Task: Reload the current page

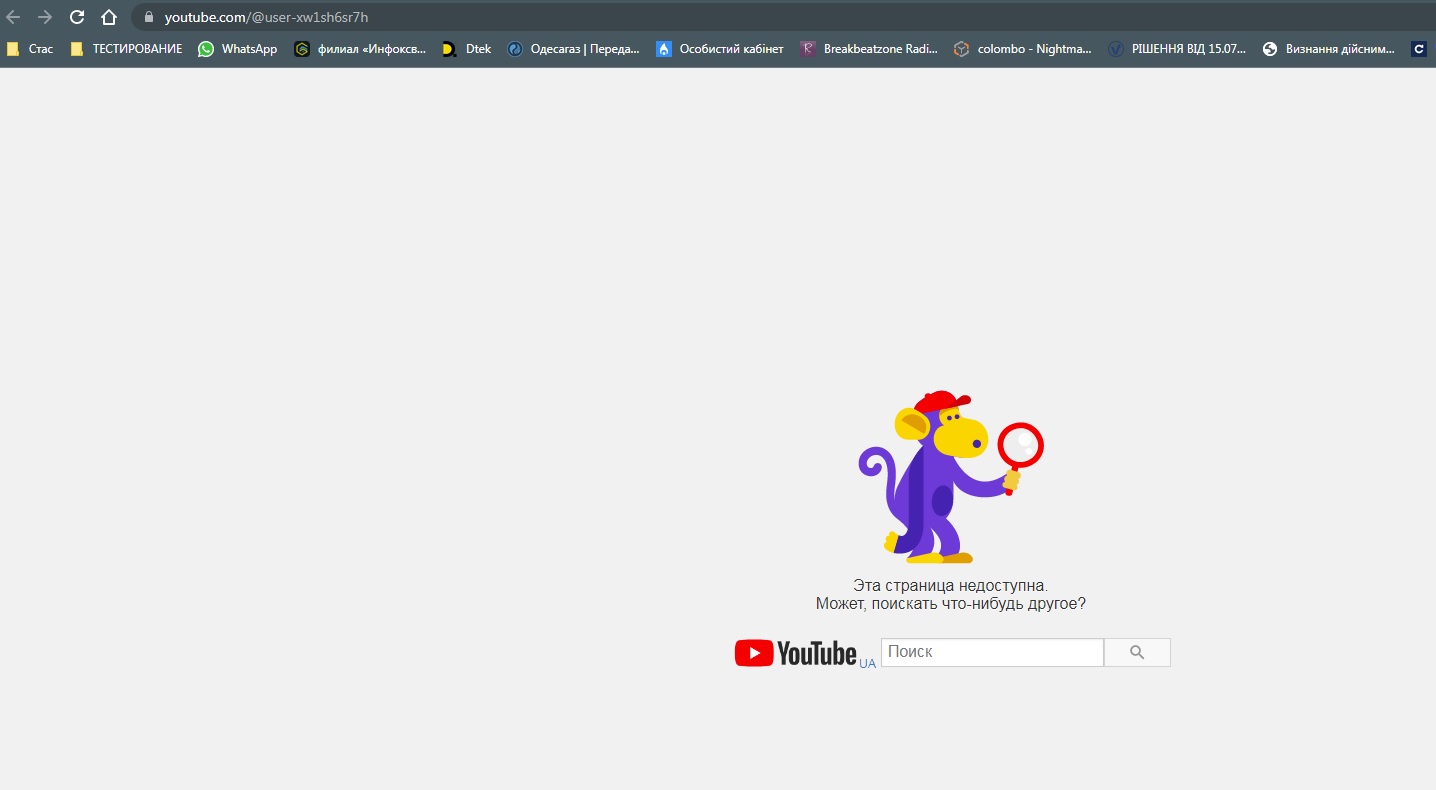Action: pos(77,17)
